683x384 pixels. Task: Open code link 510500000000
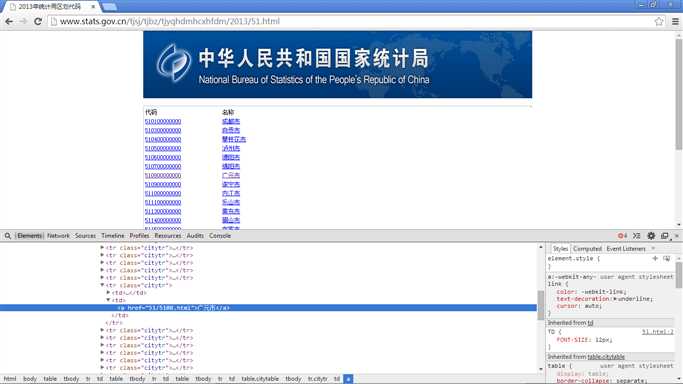(x=163, y=148)
